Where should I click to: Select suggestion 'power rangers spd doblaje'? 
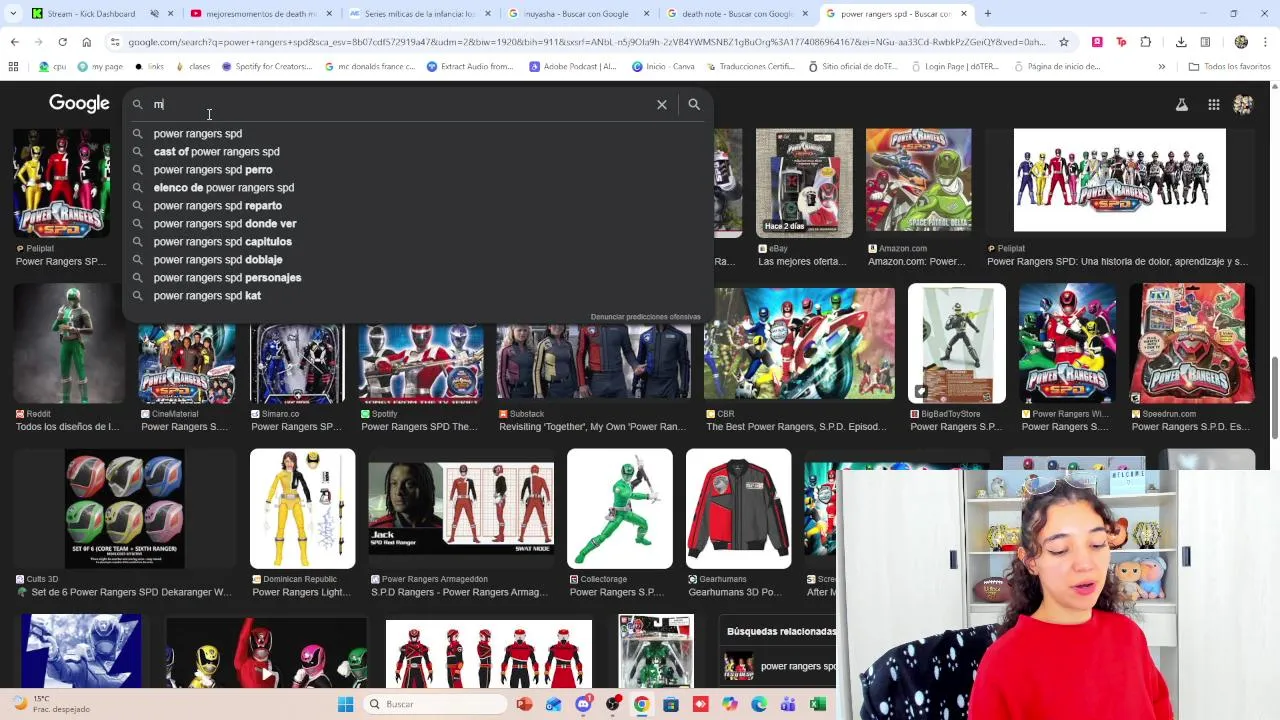[x=218, y=260]
